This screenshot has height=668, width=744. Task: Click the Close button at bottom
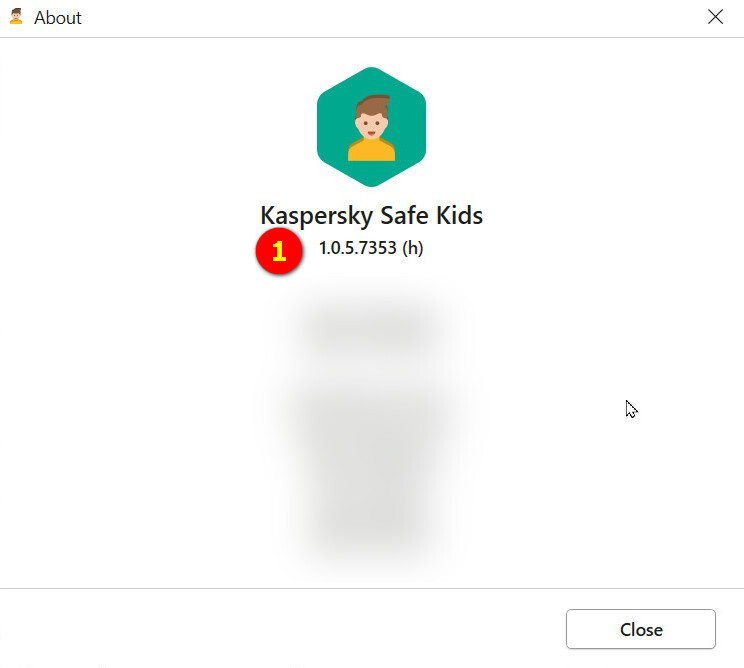641,629
